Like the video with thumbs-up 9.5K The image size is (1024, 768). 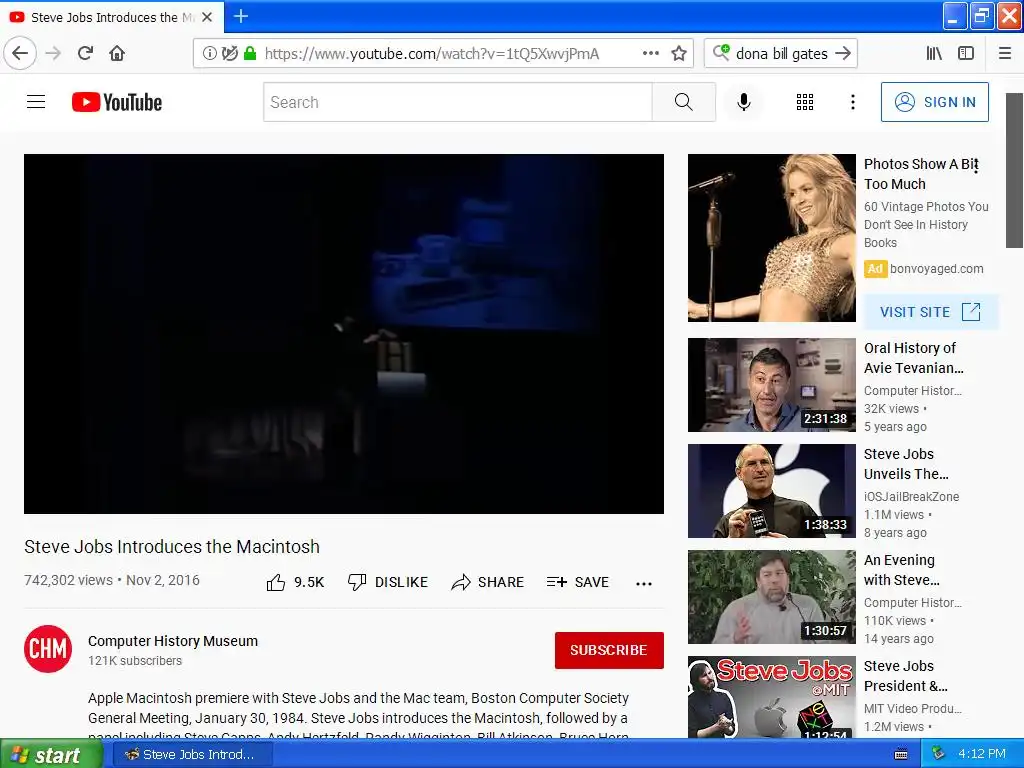[x=295, y=582]
